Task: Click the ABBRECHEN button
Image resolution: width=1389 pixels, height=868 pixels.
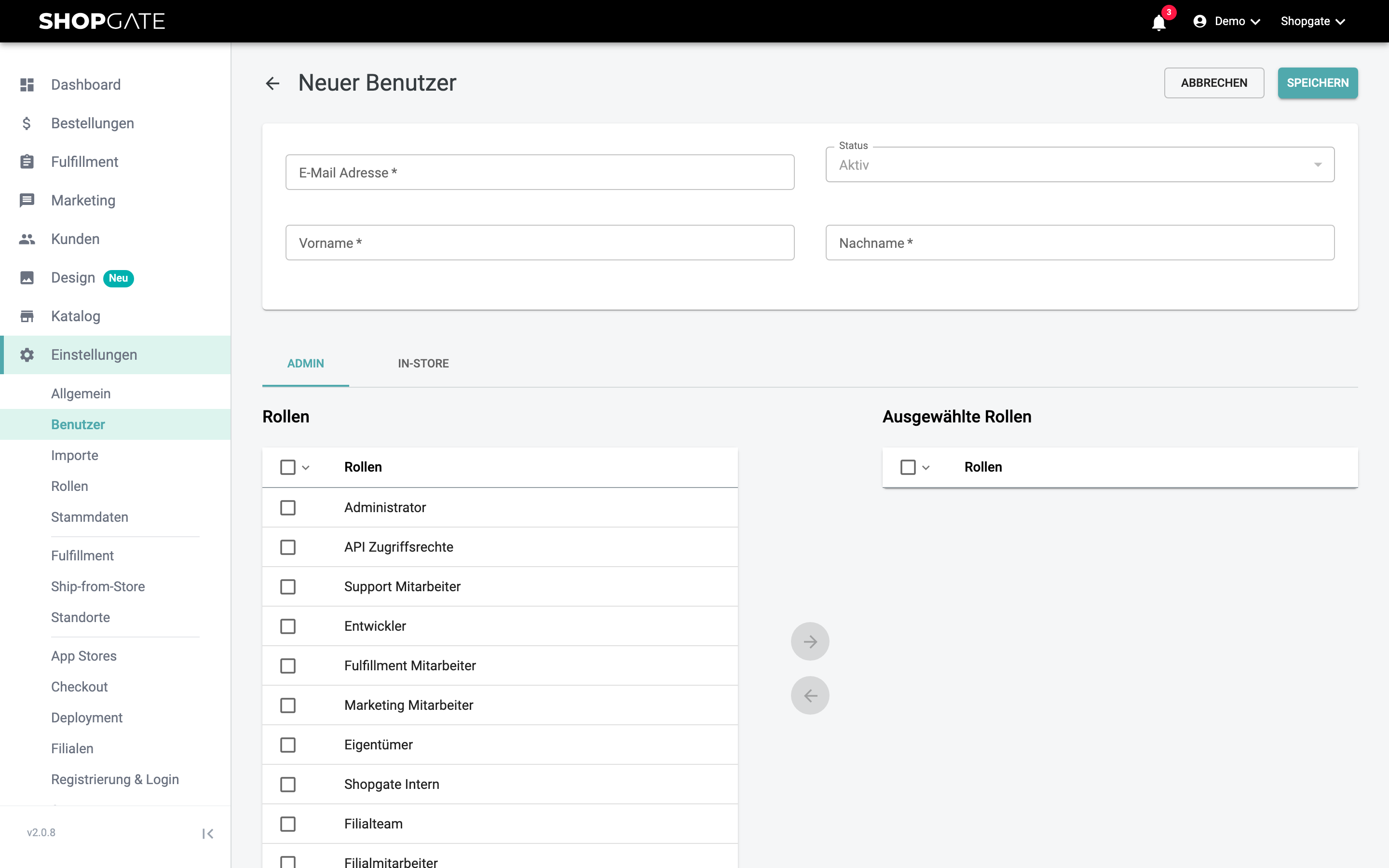Action: 1214,82
